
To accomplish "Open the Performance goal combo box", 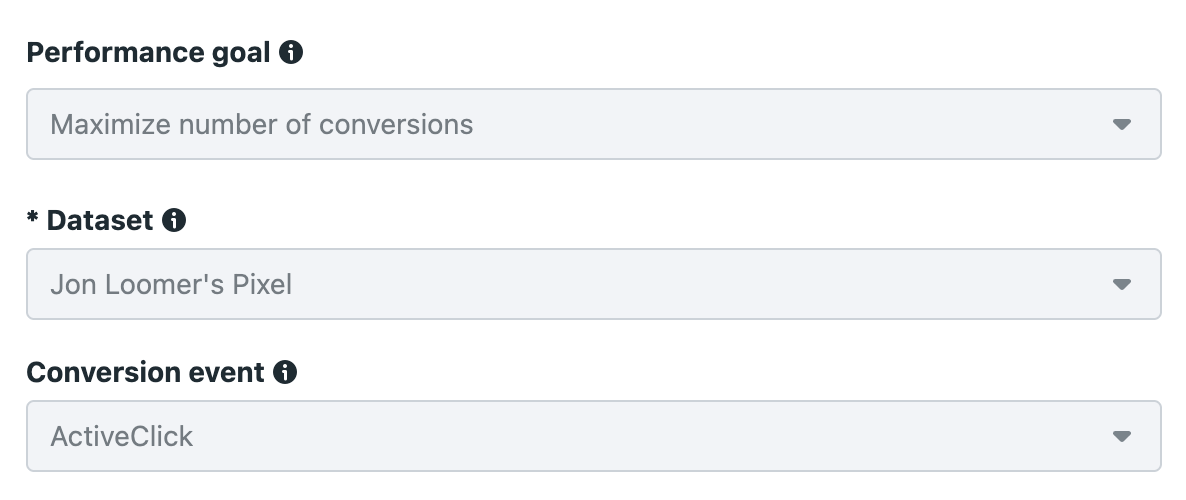I will (594, 124).
